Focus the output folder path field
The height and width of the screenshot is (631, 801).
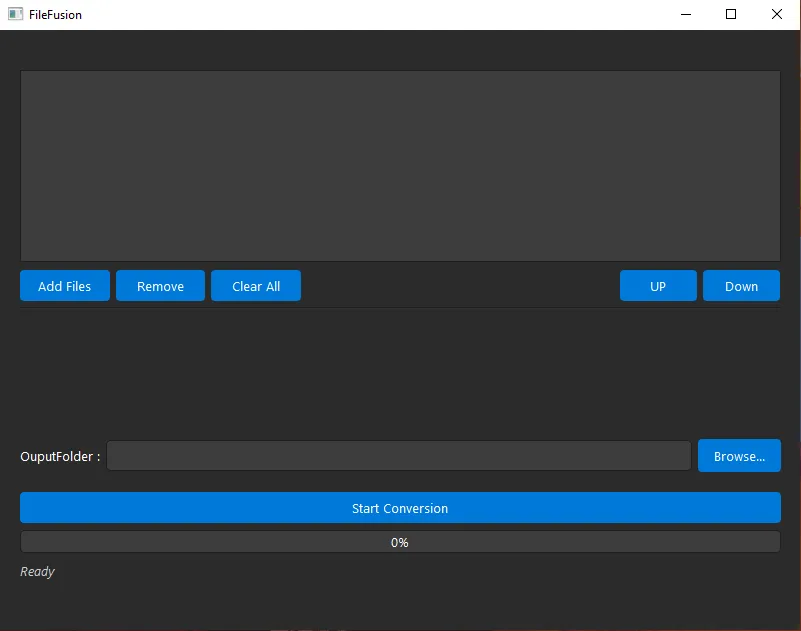[x=398, y=456]
